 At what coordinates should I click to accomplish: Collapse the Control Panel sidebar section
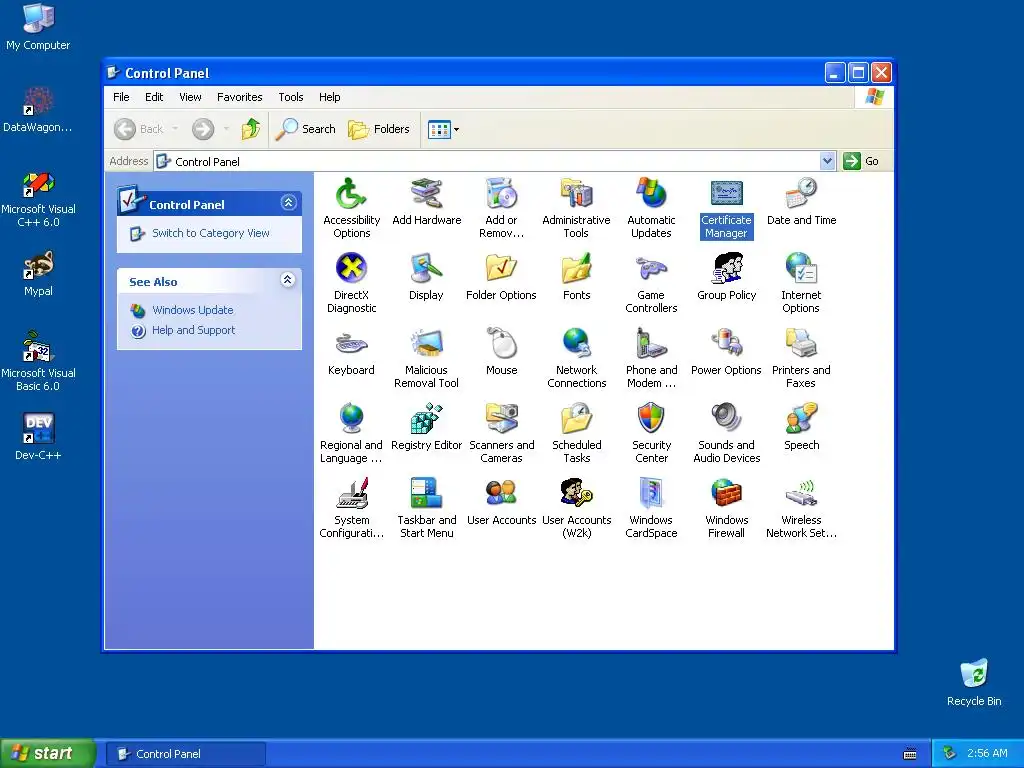[x=288, y=203]
